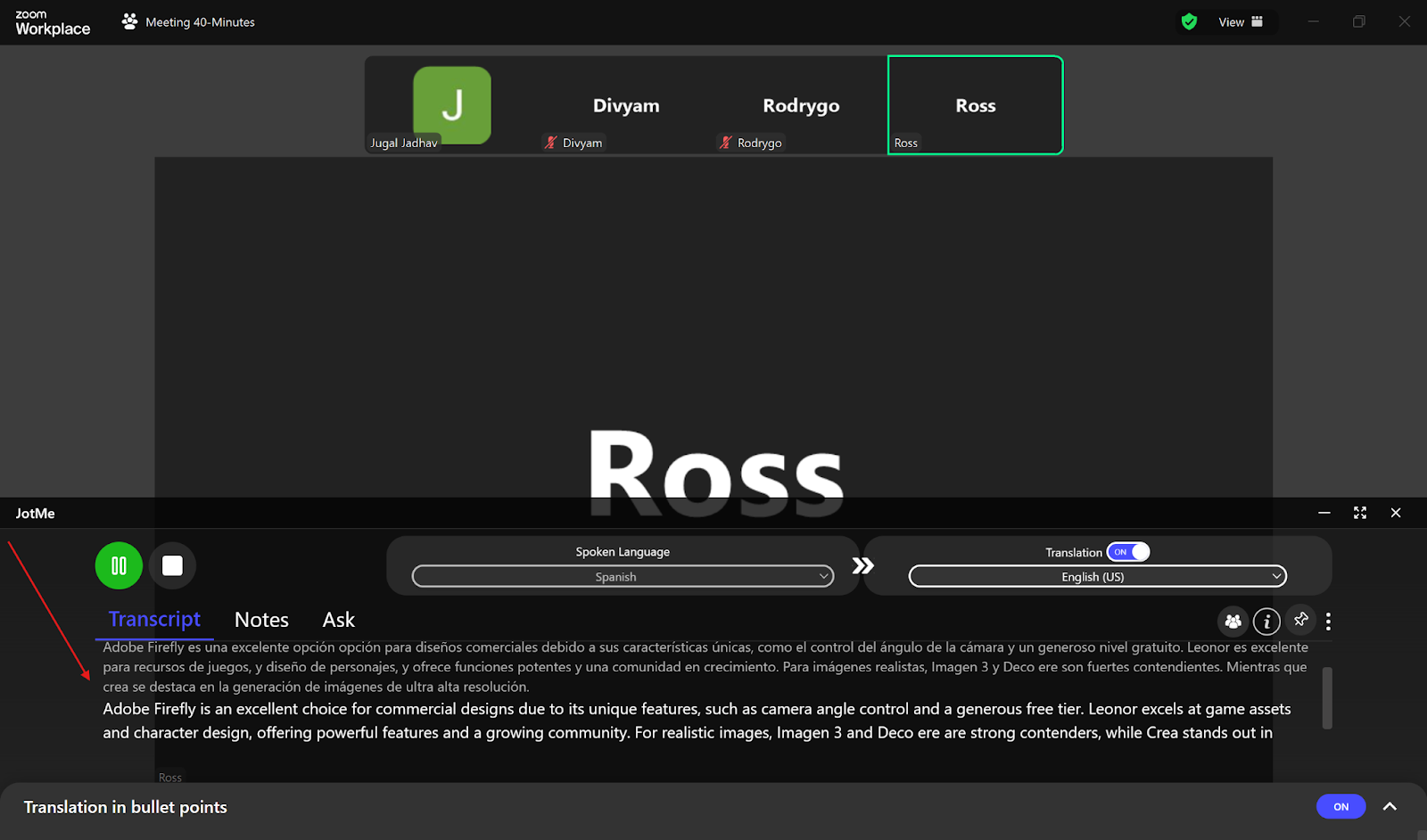This screenshot has height=840, width=1427.
Task: Click the green encryption shield icon
Action: pos(1189,22)
